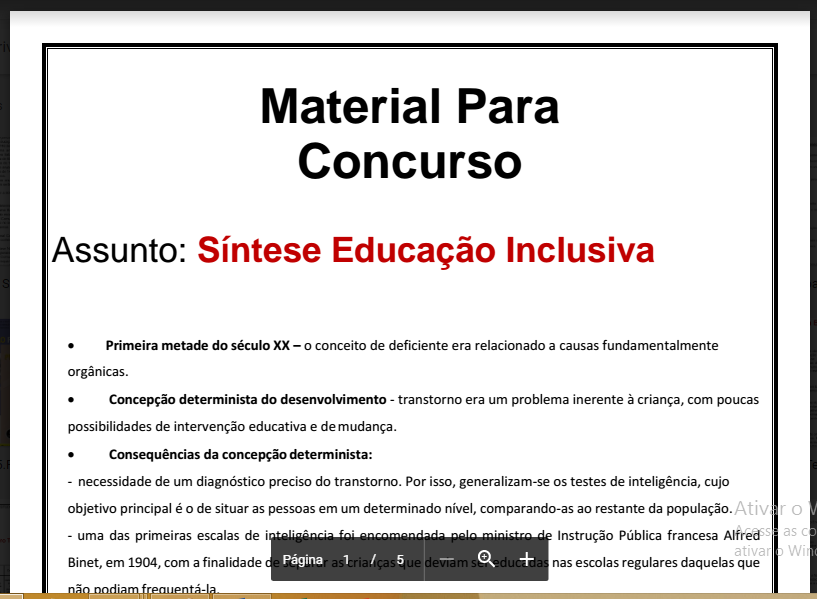This screenshot has height=599, width=817.
Task: Click the slash separator between page numbers
Action: [x=373, y=560]
